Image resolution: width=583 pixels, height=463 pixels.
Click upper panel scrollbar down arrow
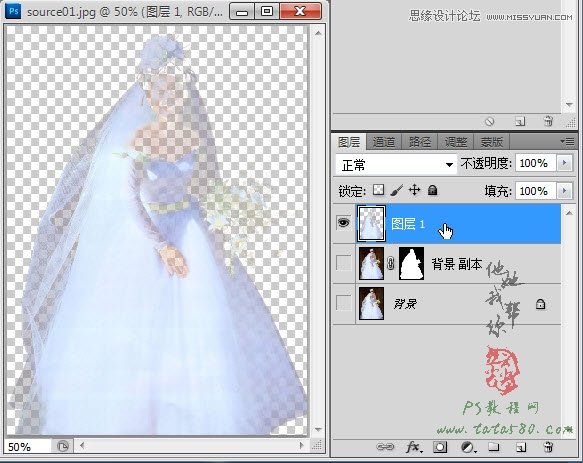pos(568,105)
